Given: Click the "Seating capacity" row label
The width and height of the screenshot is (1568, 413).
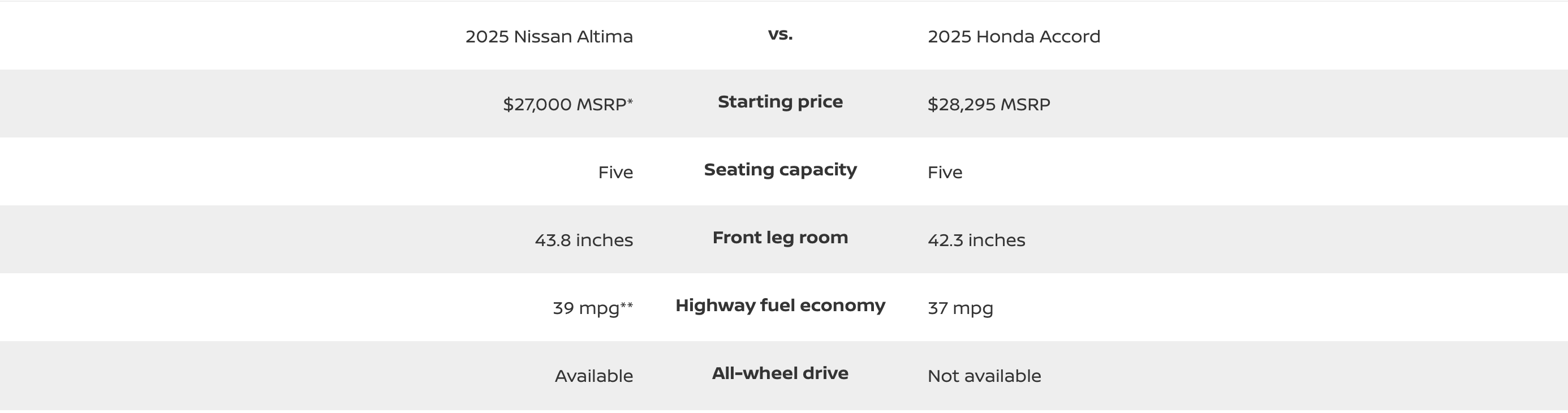Looking at the screenshot, I should pyautogui.click(x=779, y=169).
